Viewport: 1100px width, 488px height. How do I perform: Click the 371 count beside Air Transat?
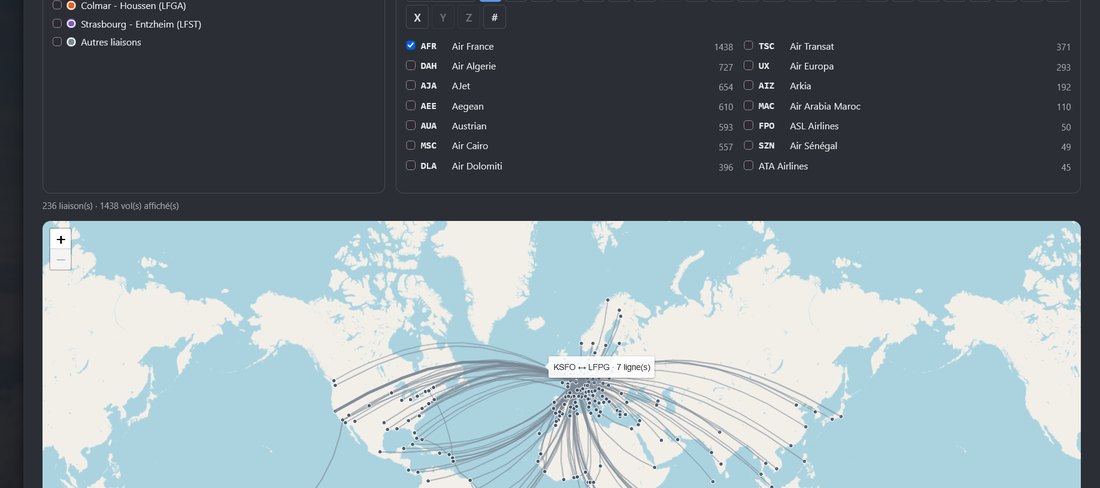(1064, 47)
